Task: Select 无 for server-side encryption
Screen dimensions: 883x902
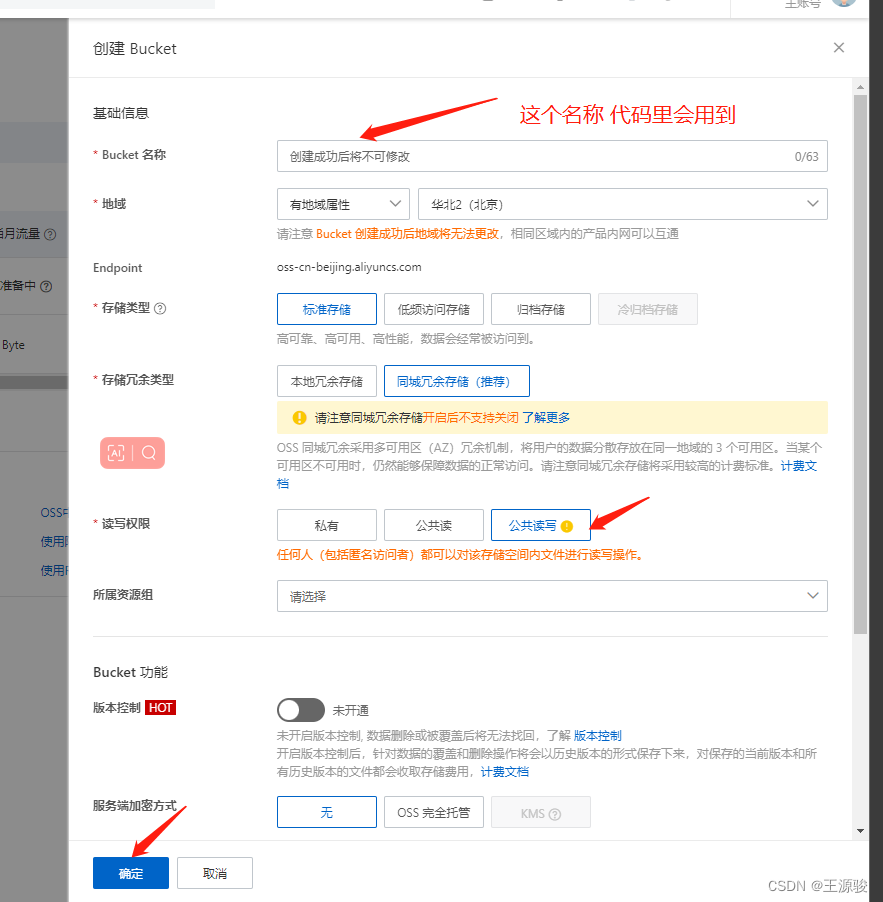Action: (x=326, y=812)
